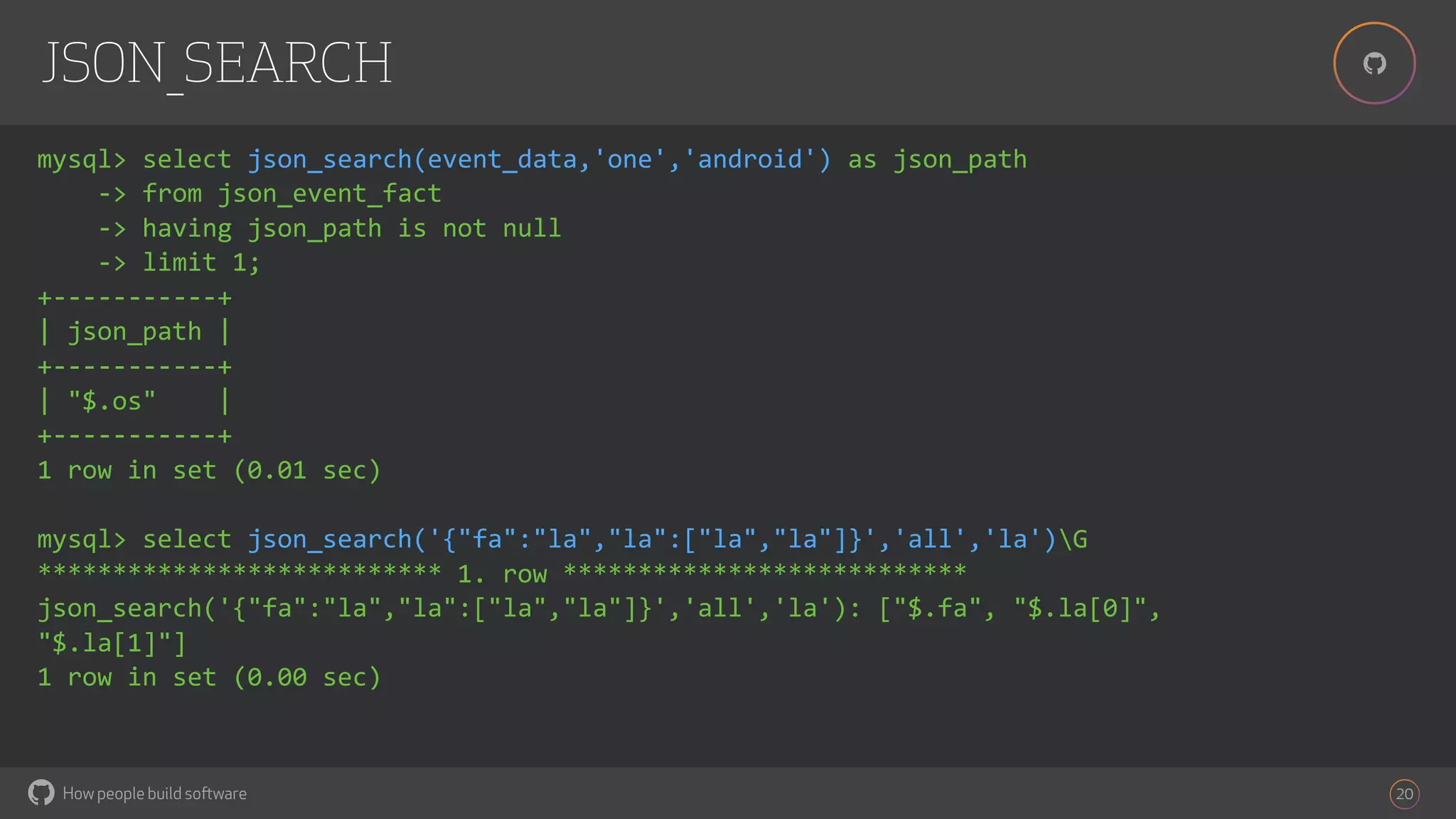Click 'having json_path is not null' line

(x=351, y=228)
